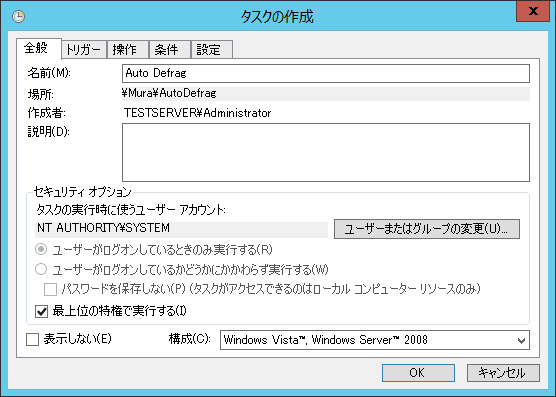Viewport: 556px width, 397px height.
Task: Dismiss the dialog with キャンセル button
Action: (x=503, y=373)
